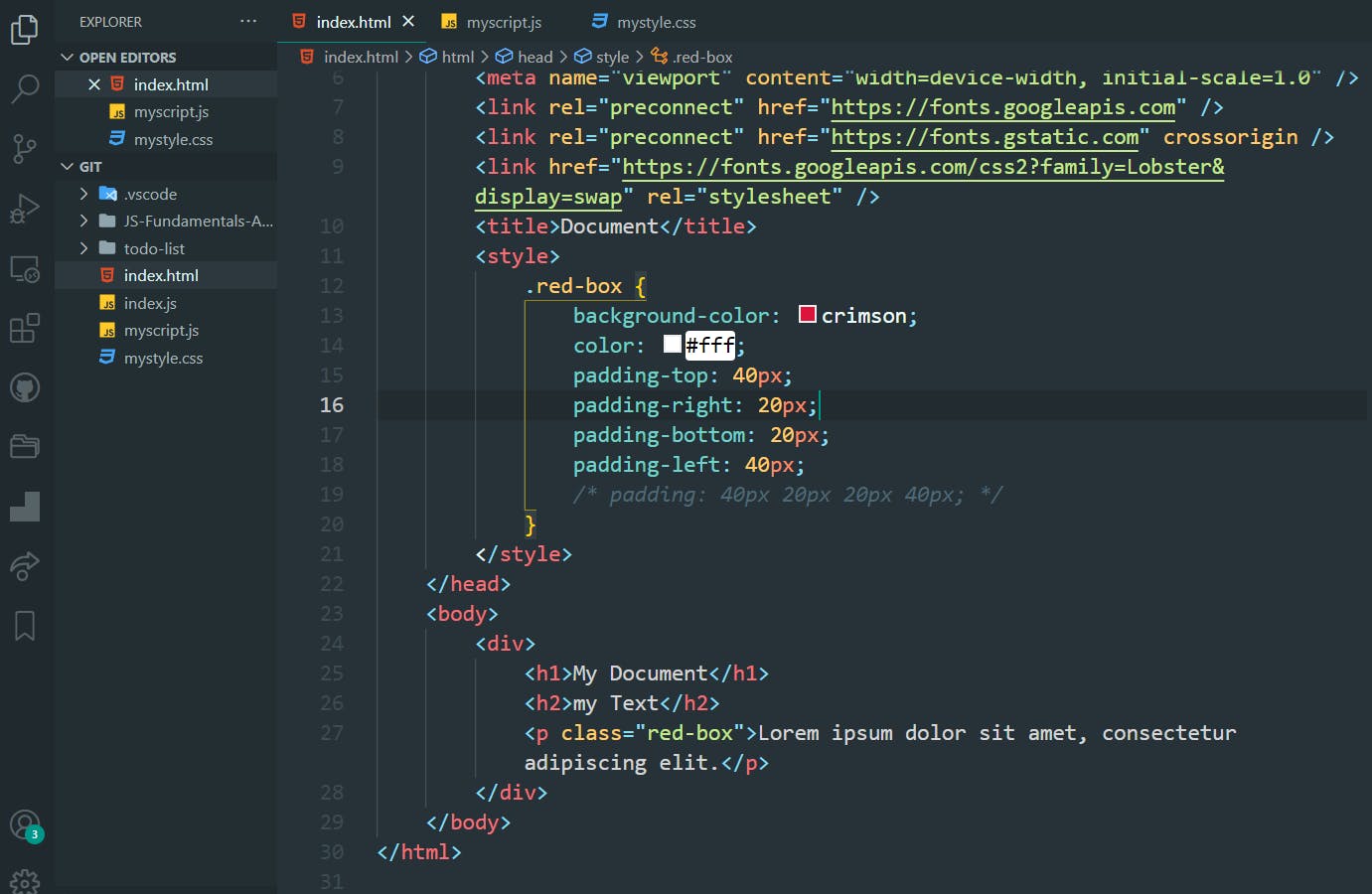Click the stair-shaped icon in activity bar

click(x=24, y=507)
